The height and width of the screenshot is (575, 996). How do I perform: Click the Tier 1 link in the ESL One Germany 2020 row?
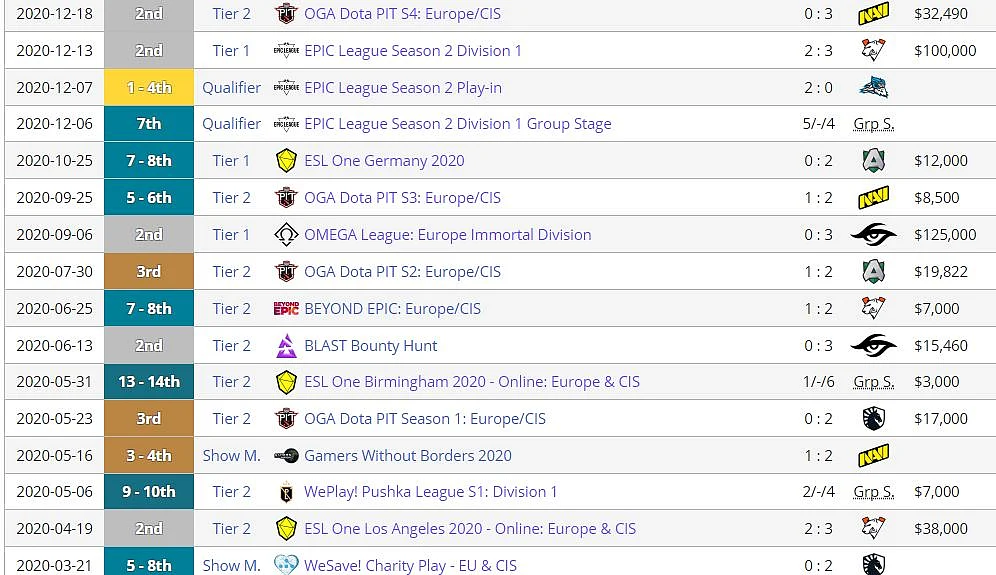pos(231,161)
